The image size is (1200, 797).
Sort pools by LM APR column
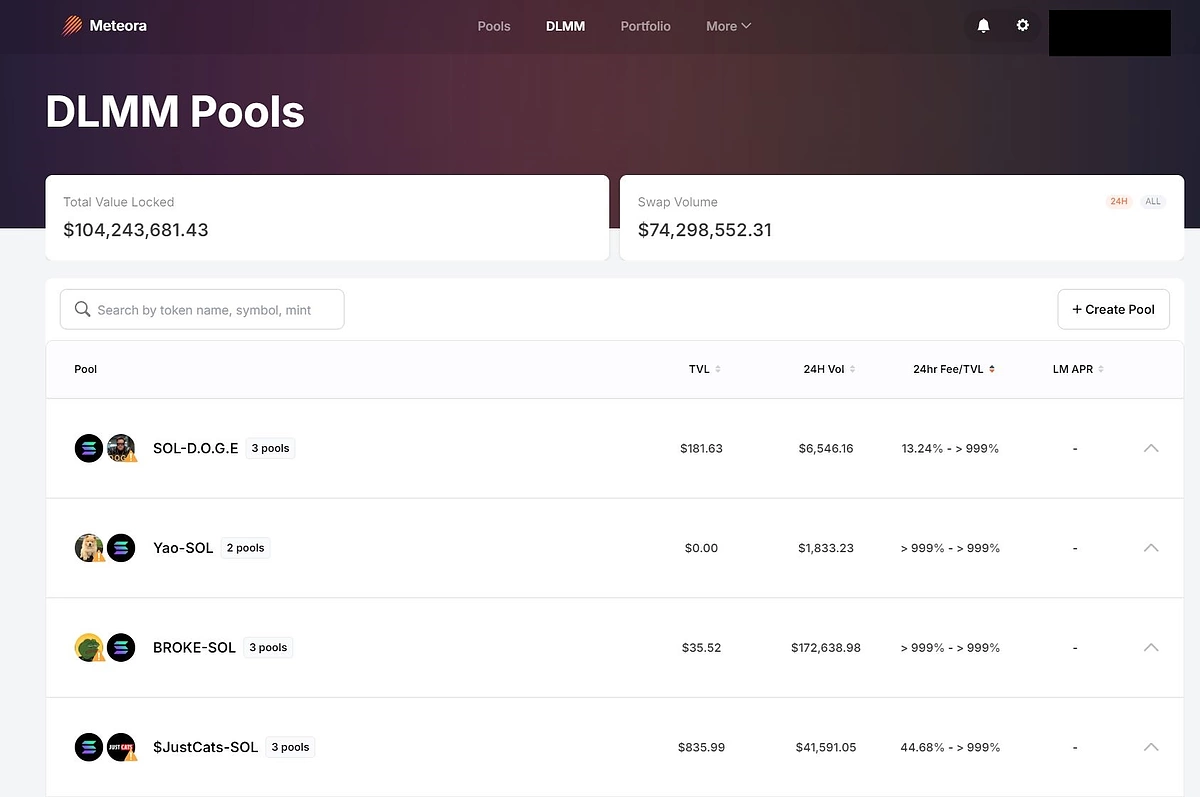1078,369
